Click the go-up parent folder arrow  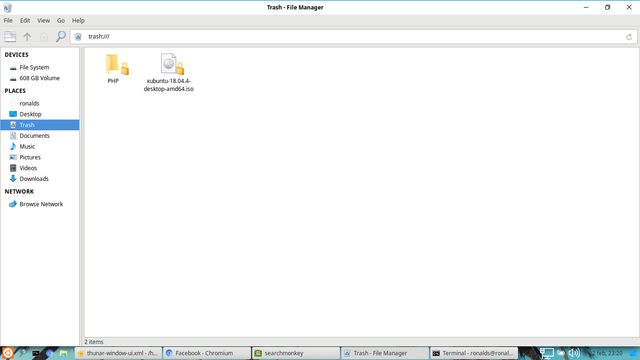(27, 37)
